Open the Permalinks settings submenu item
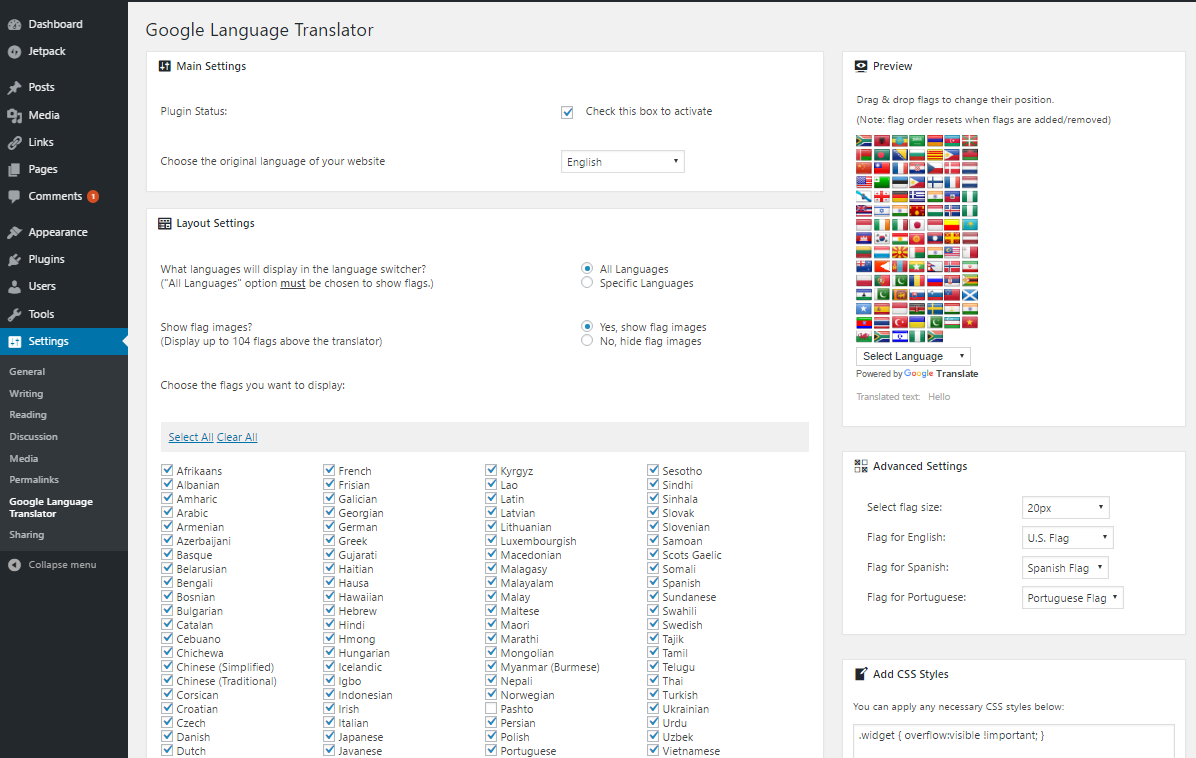The image size is (1196, 758). [32, 480]
